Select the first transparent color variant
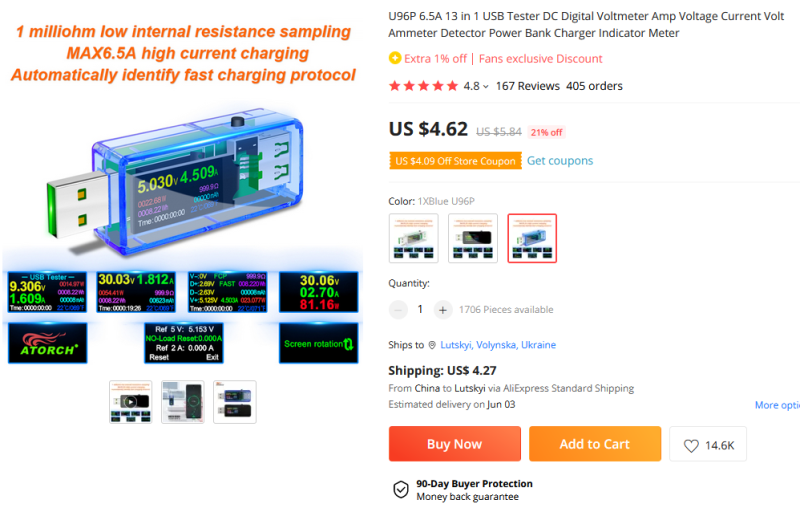This screenshot has width=800, height=508. (x=413, y=238)
